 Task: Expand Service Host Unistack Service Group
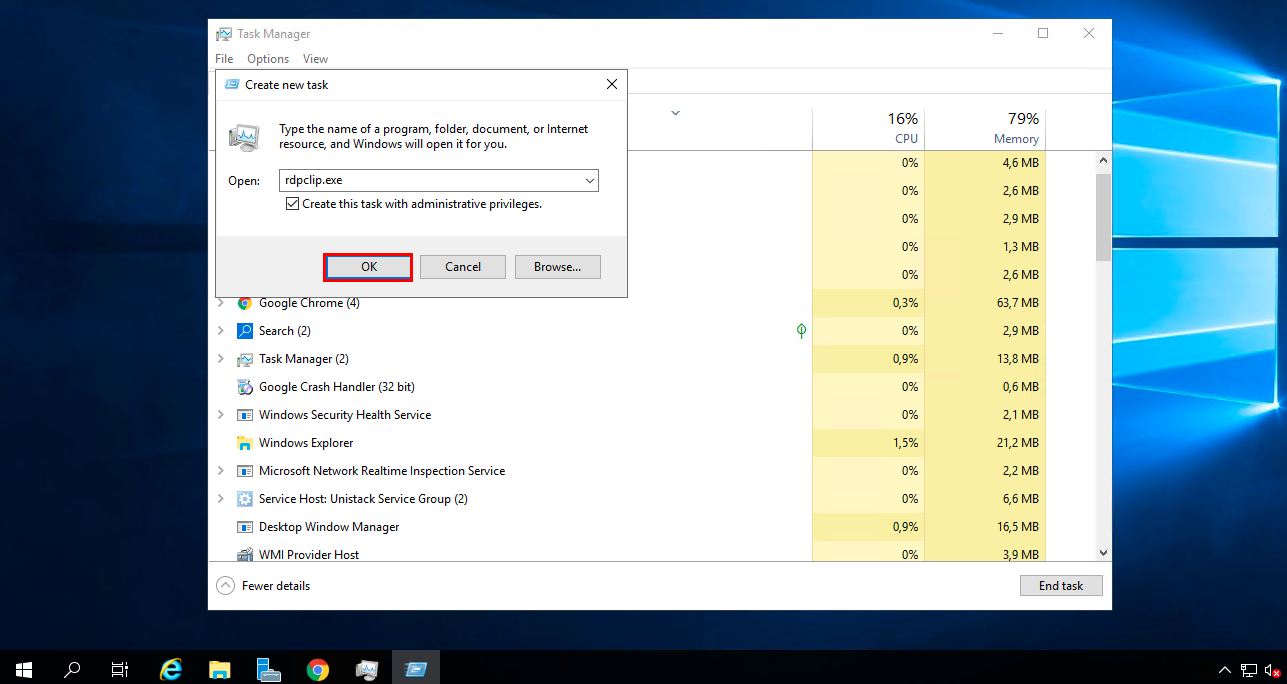click(x=221, y=499)
